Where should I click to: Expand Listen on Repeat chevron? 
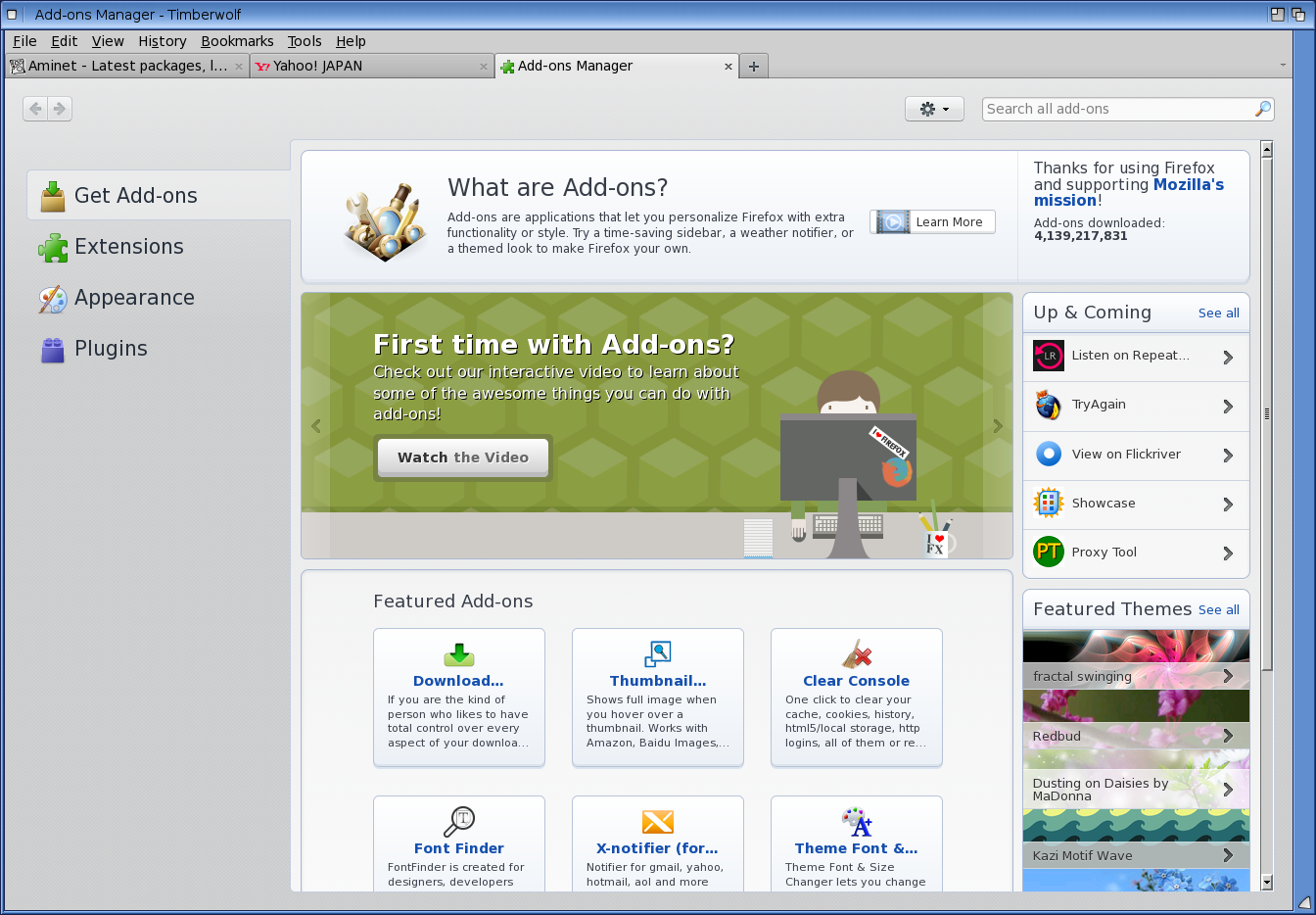[1228, 358]
